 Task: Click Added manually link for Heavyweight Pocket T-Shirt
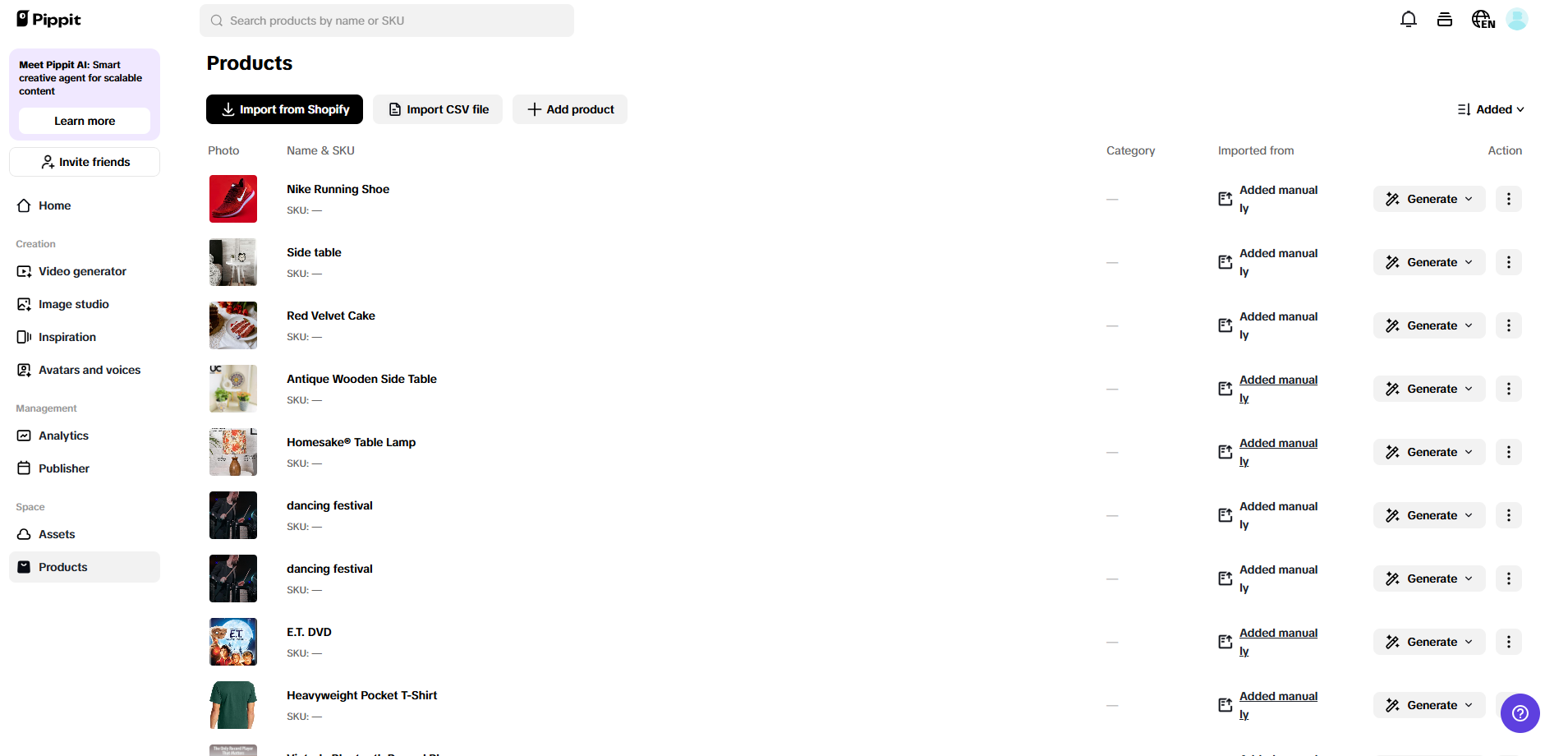pos(1278,705)
